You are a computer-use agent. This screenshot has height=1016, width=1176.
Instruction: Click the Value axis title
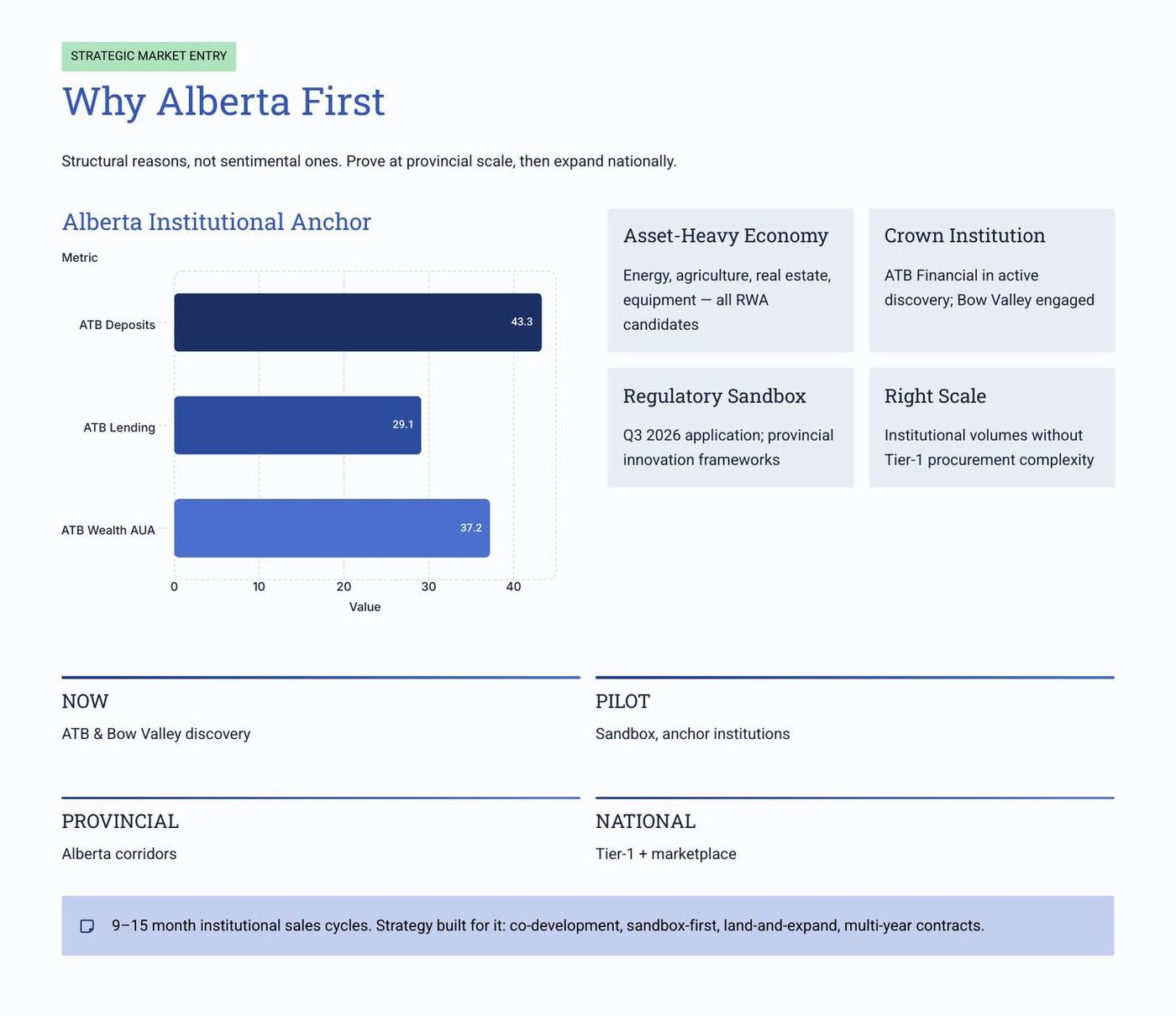point(365,607)
